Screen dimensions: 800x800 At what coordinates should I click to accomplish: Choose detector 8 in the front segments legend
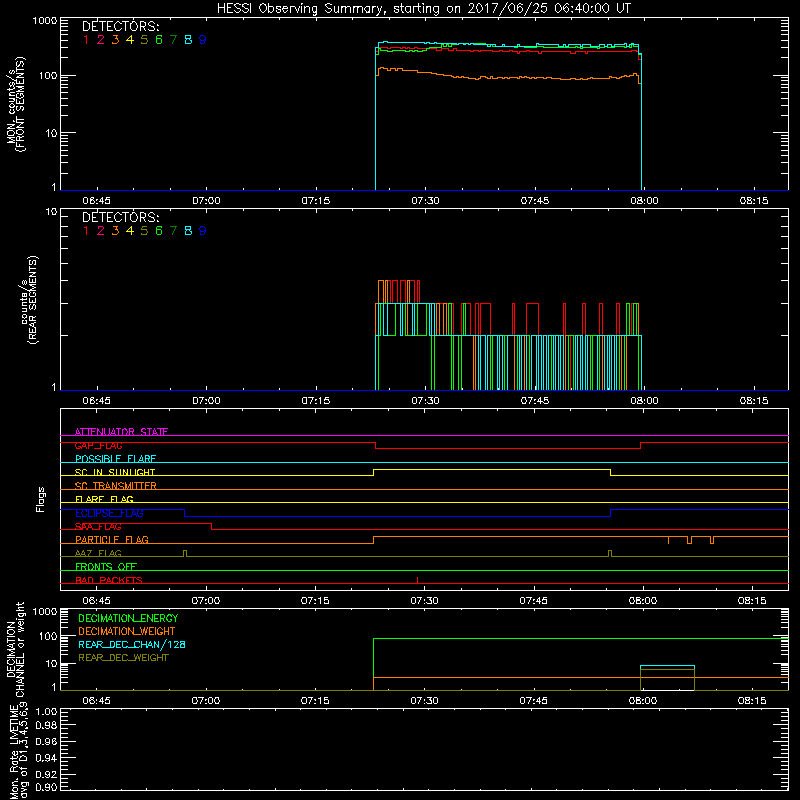coord(188,40)
